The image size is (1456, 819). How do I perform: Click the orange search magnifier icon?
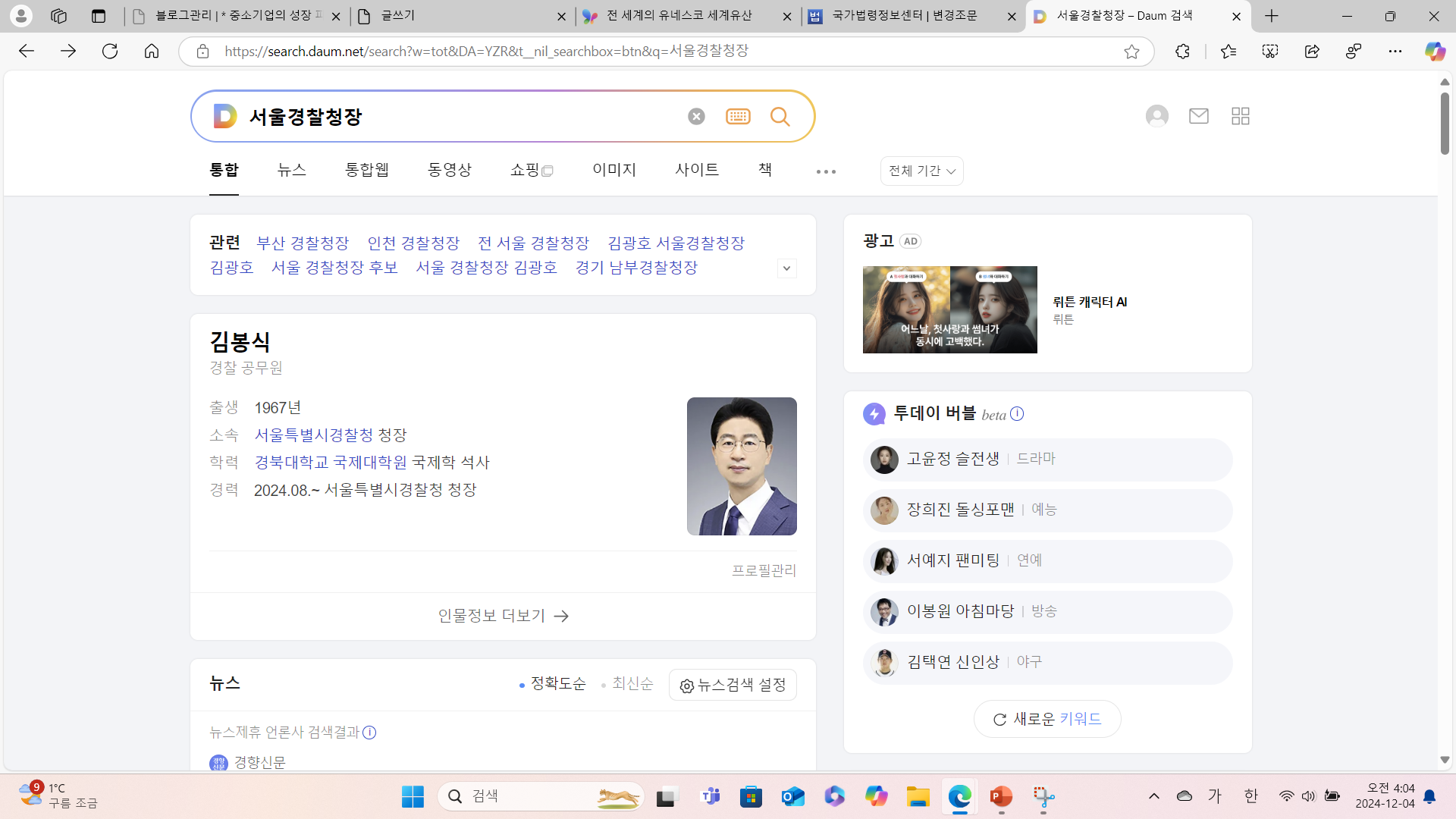(x=780, y=116)
